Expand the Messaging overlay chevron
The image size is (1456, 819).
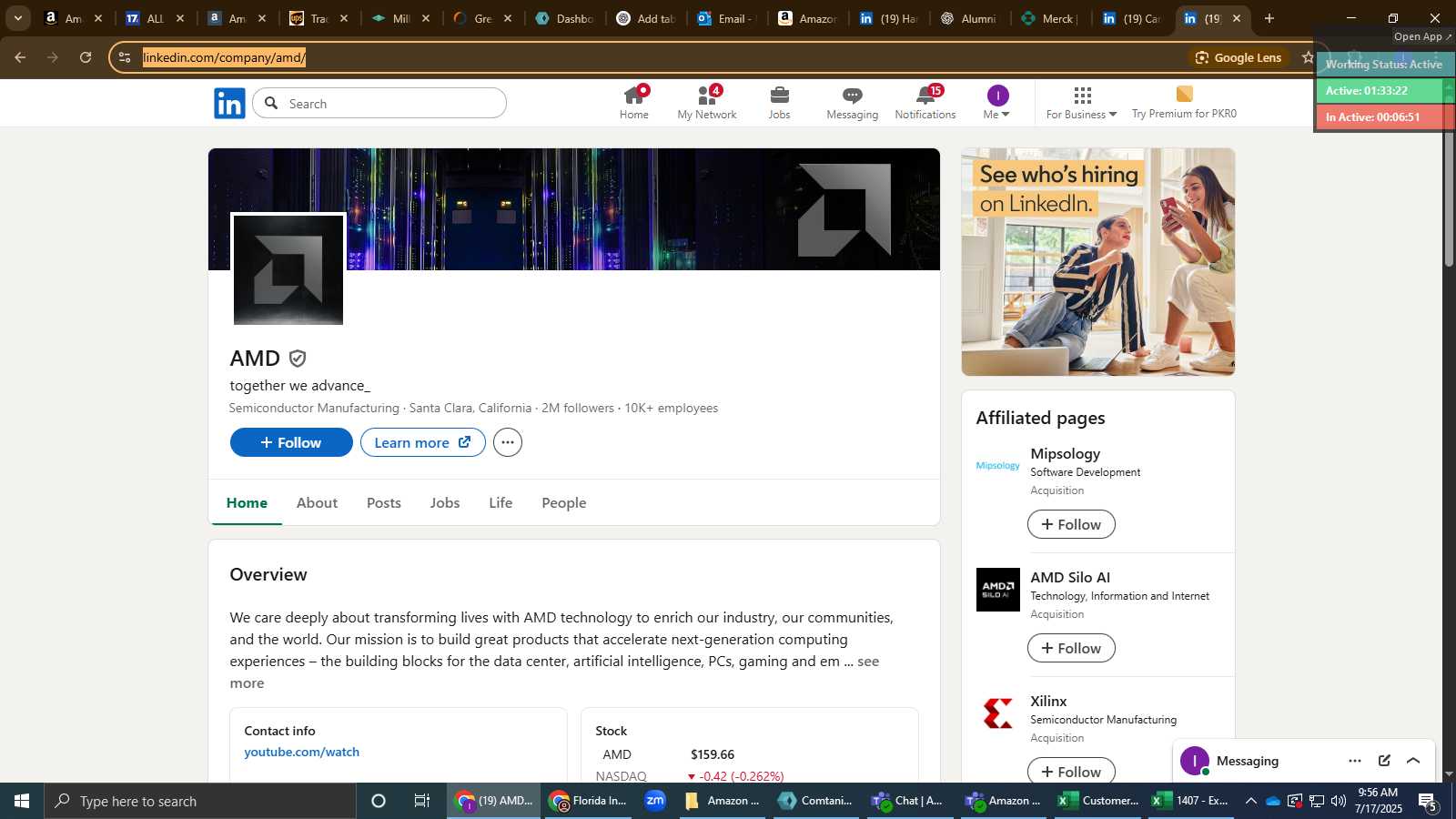(1413, 761)
